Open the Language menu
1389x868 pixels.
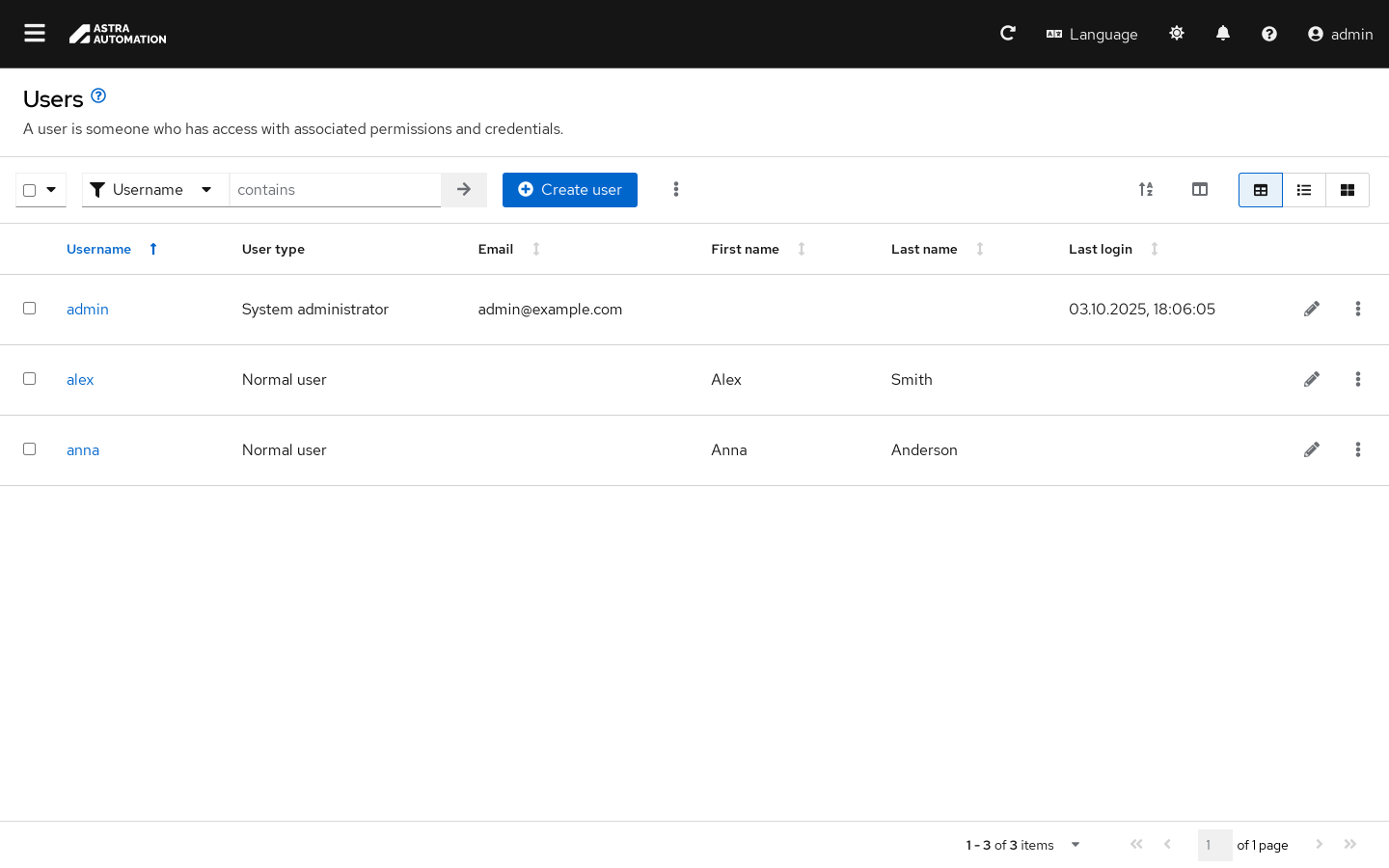pos(1092,34)
